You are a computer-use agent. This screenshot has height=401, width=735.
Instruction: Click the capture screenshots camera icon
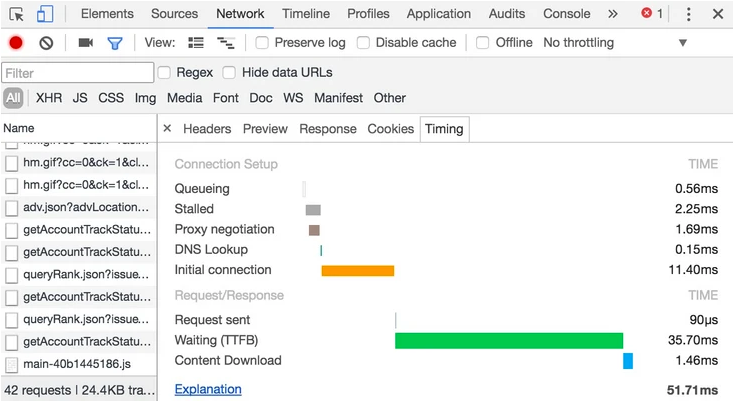click(86, 43)
